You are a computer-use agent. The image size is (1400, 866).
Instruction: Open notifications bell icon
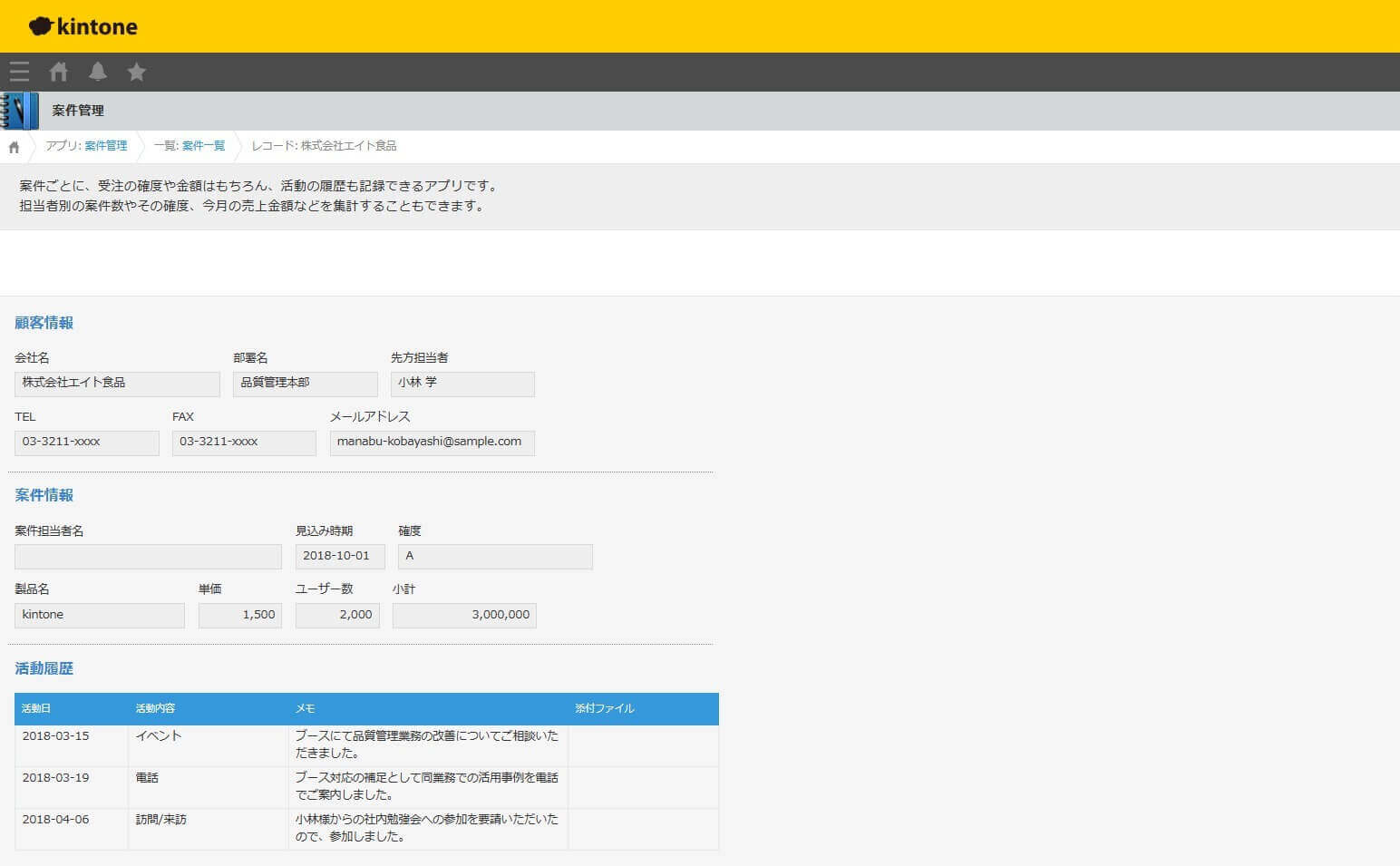tap(98, 72)
